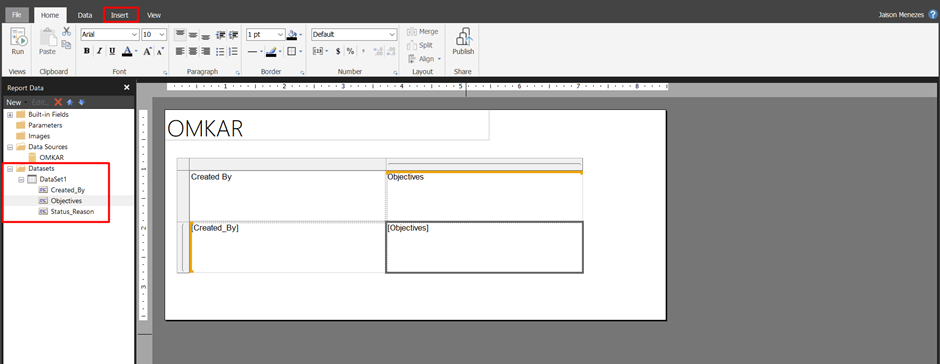Open the help question mark icon
Image resolution: width=940 pixels, height=364 pixels.
pyautogui.click(x=932, y=14)
